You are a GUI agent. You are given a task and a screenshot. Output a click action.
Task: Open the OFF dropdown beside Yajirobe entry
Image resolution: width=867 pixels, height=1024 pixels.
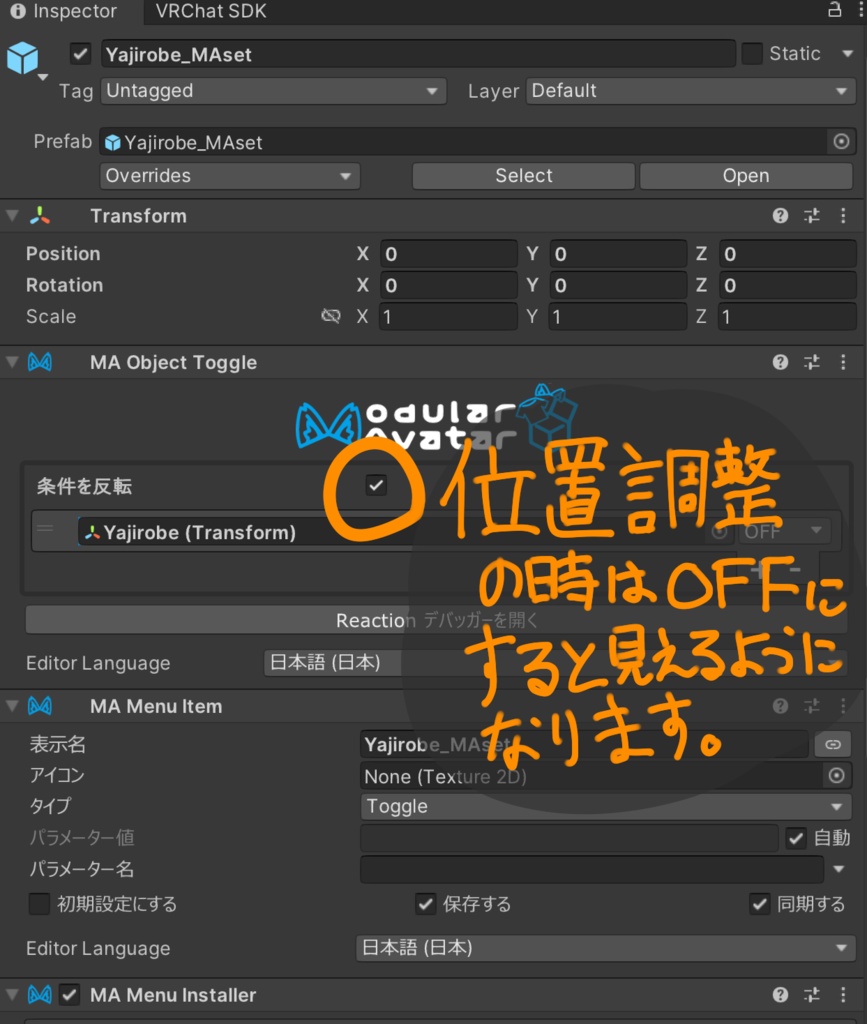coord(785,532)
